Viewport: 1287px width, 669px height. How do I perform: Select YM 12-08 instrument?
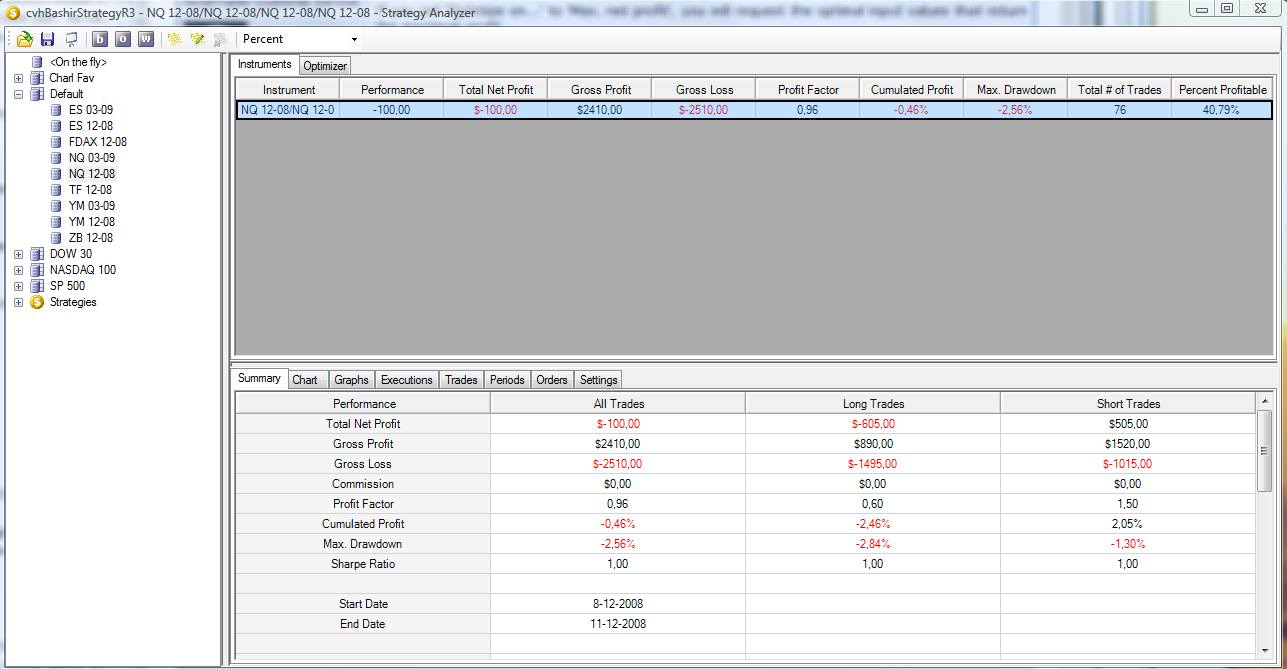91,222
